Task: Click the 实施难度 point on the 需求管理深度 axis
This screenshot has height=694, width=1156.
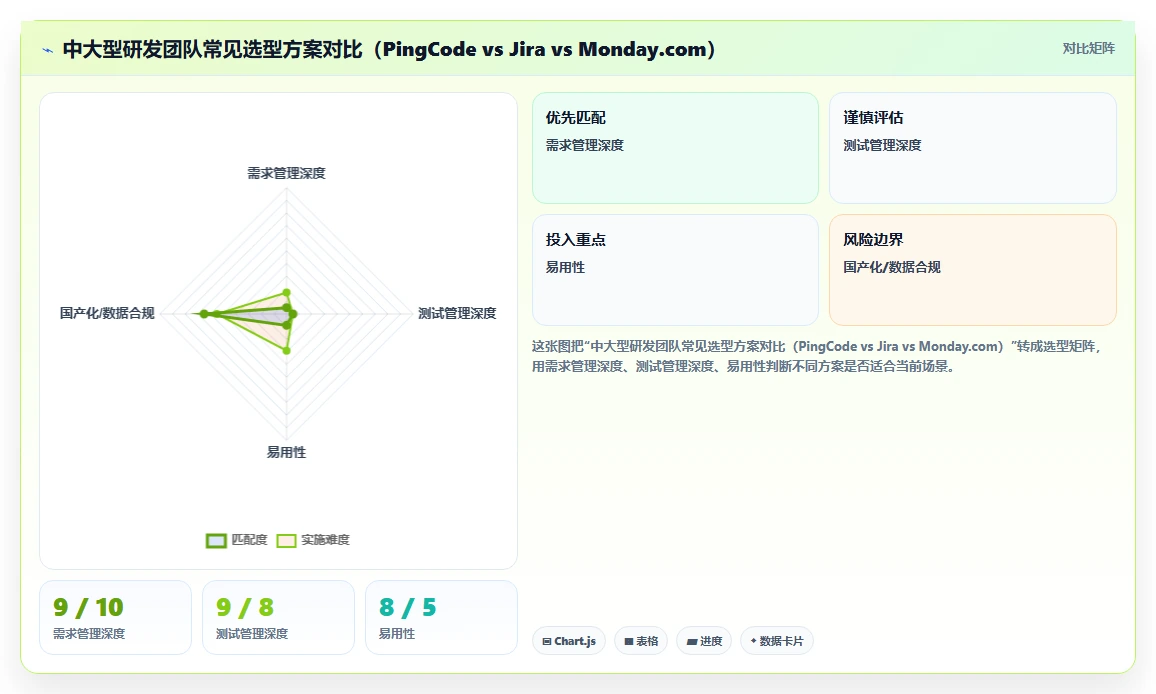Action: [287, 293]
